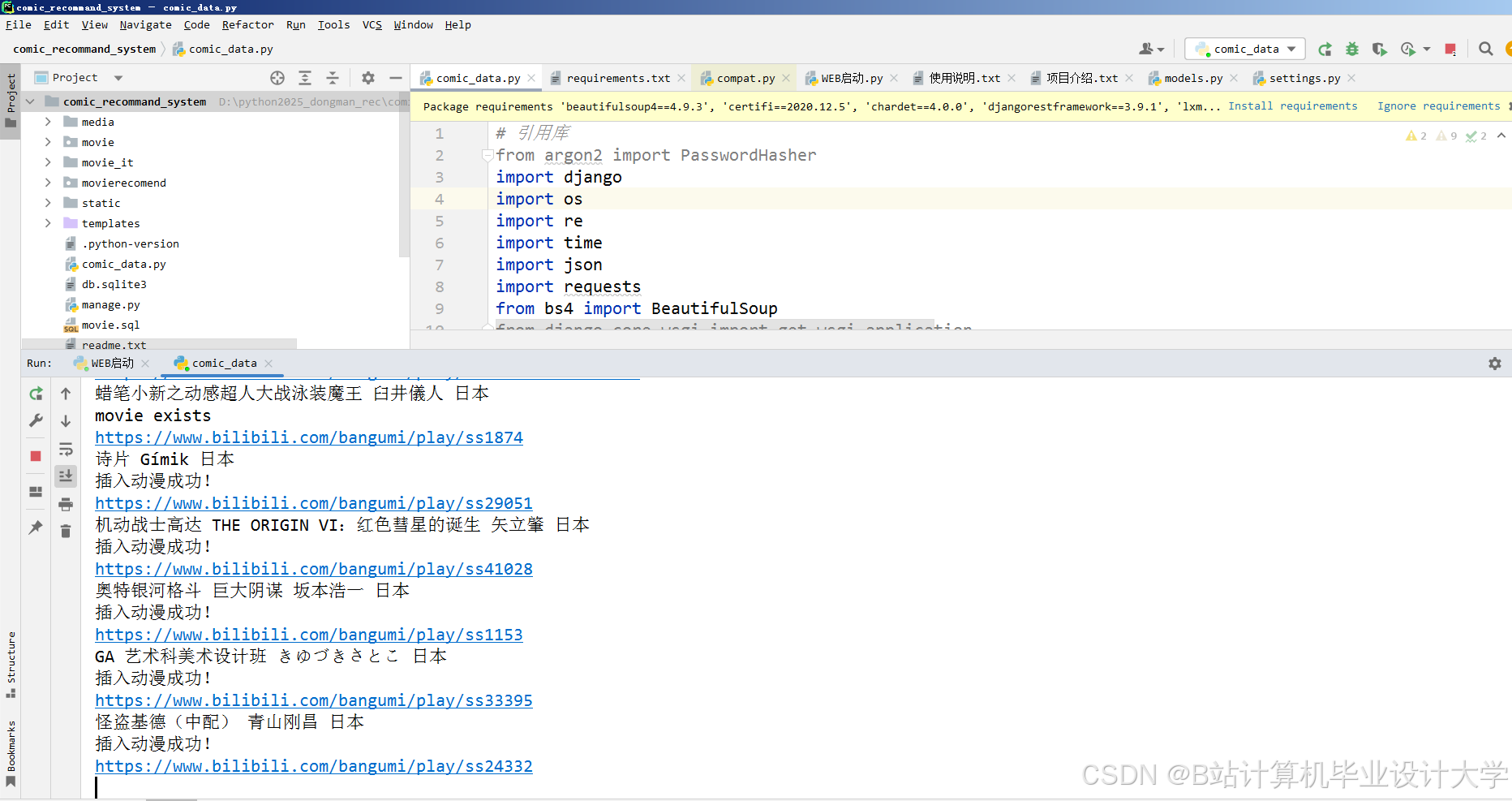Toggle soft-wrap in the run console
The image size is (1512, 801).
click(x=66, y=449)
